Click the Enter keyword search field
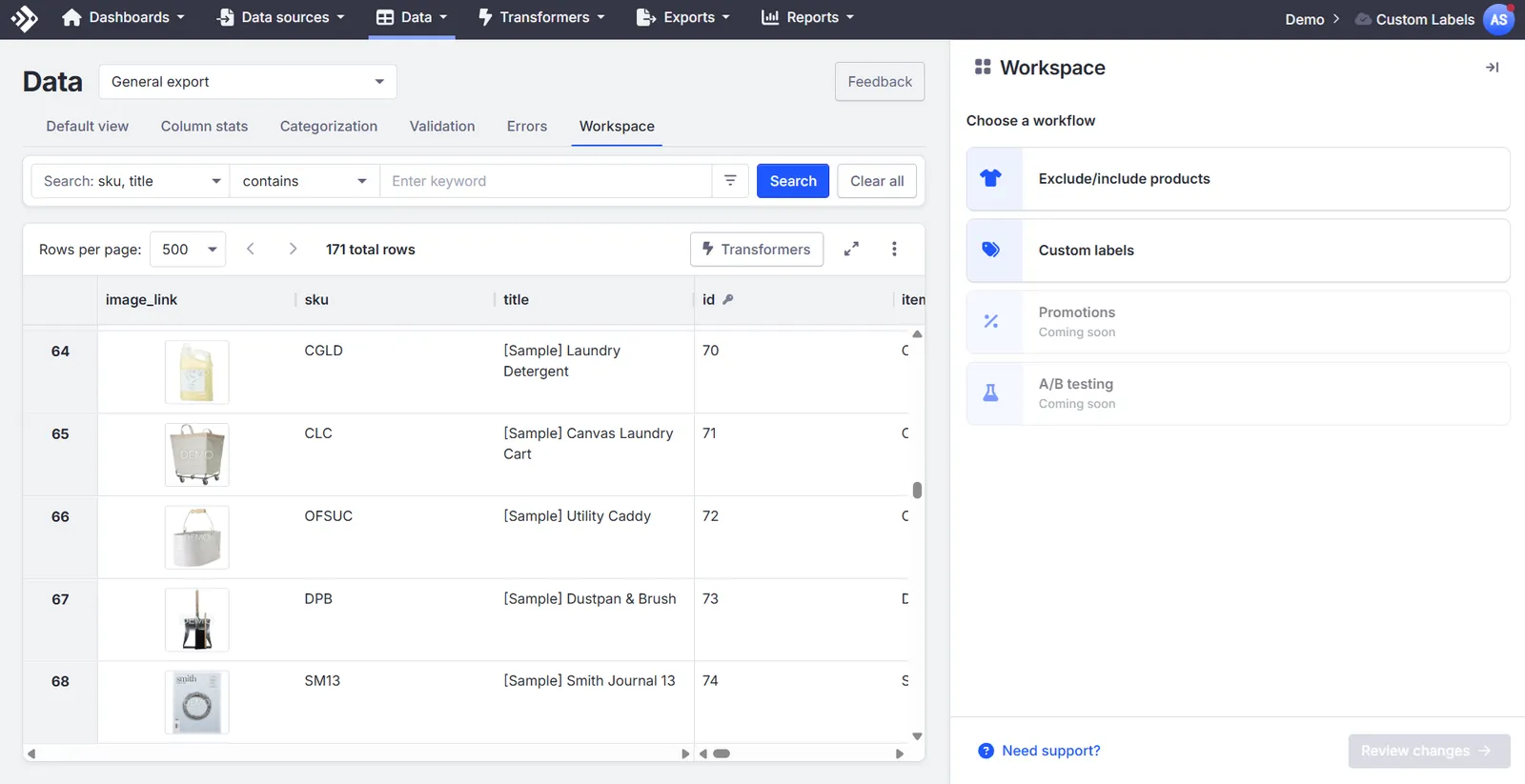This screenshot has height=784, width=1525. click(x=546, y=181)
